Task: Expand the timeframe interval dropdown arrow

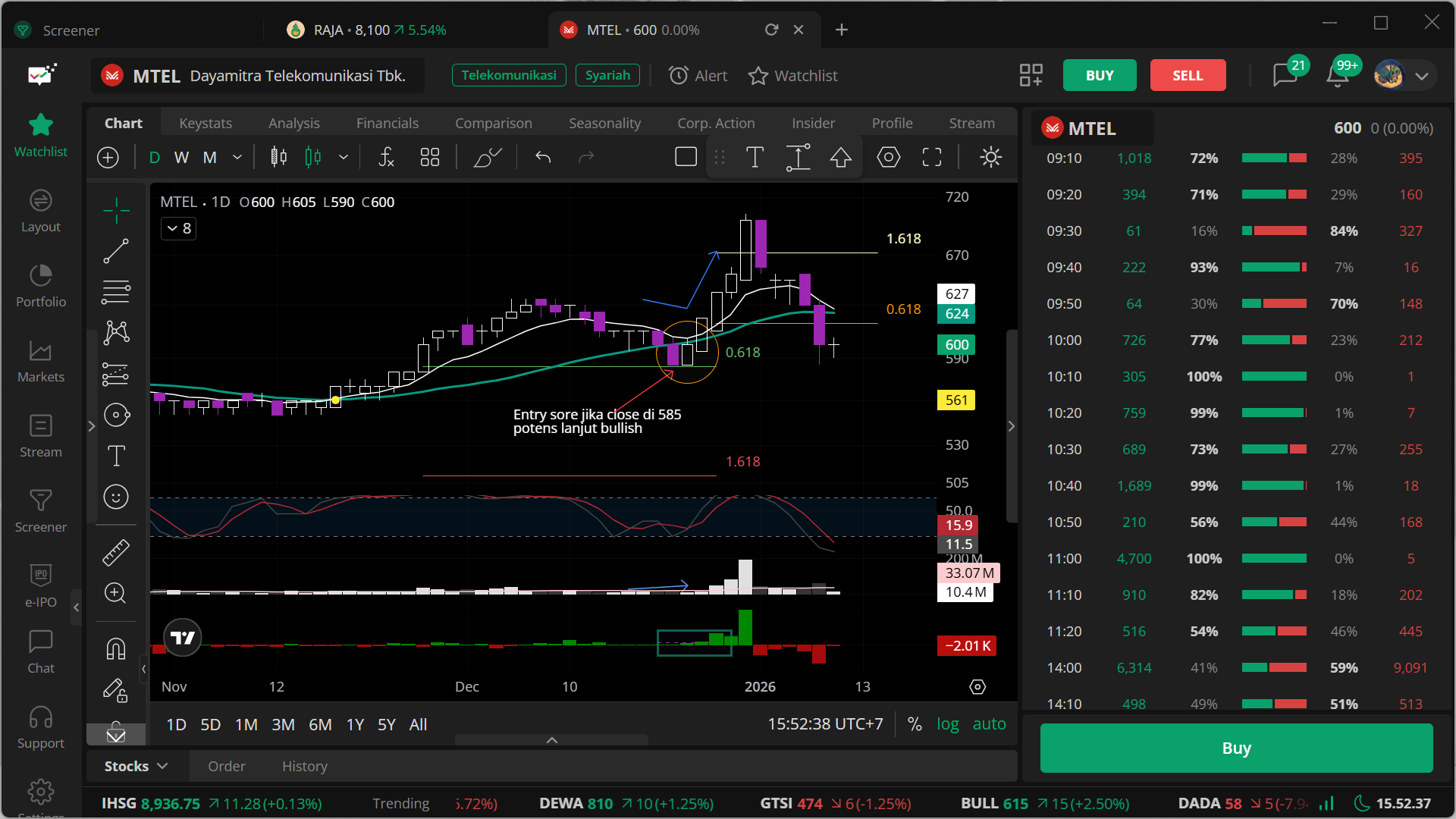Action: pos(237,157)
